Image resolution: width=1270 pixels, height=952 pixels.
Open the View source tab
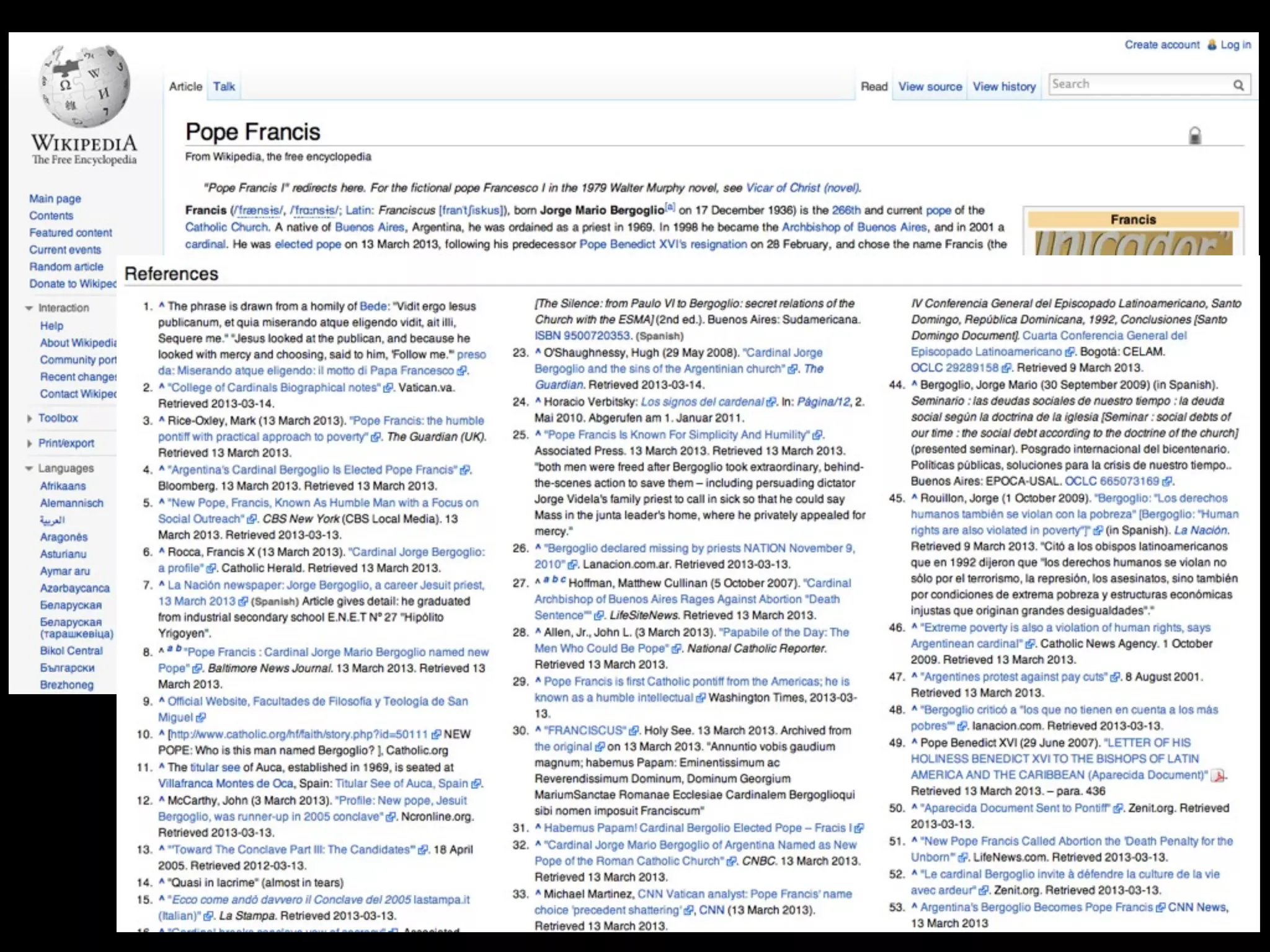[x=930, y=87]
